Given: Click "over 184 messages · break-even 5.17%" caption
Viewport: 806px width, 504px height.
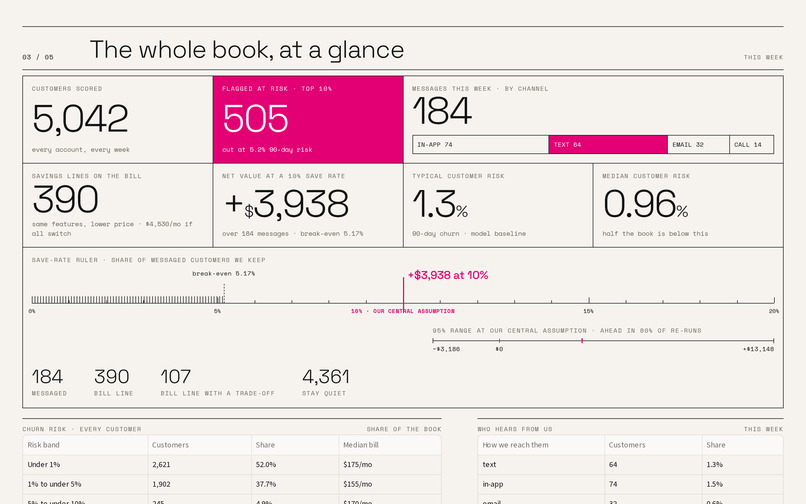Looking at the screenshot, I should (x=292, y=233).
